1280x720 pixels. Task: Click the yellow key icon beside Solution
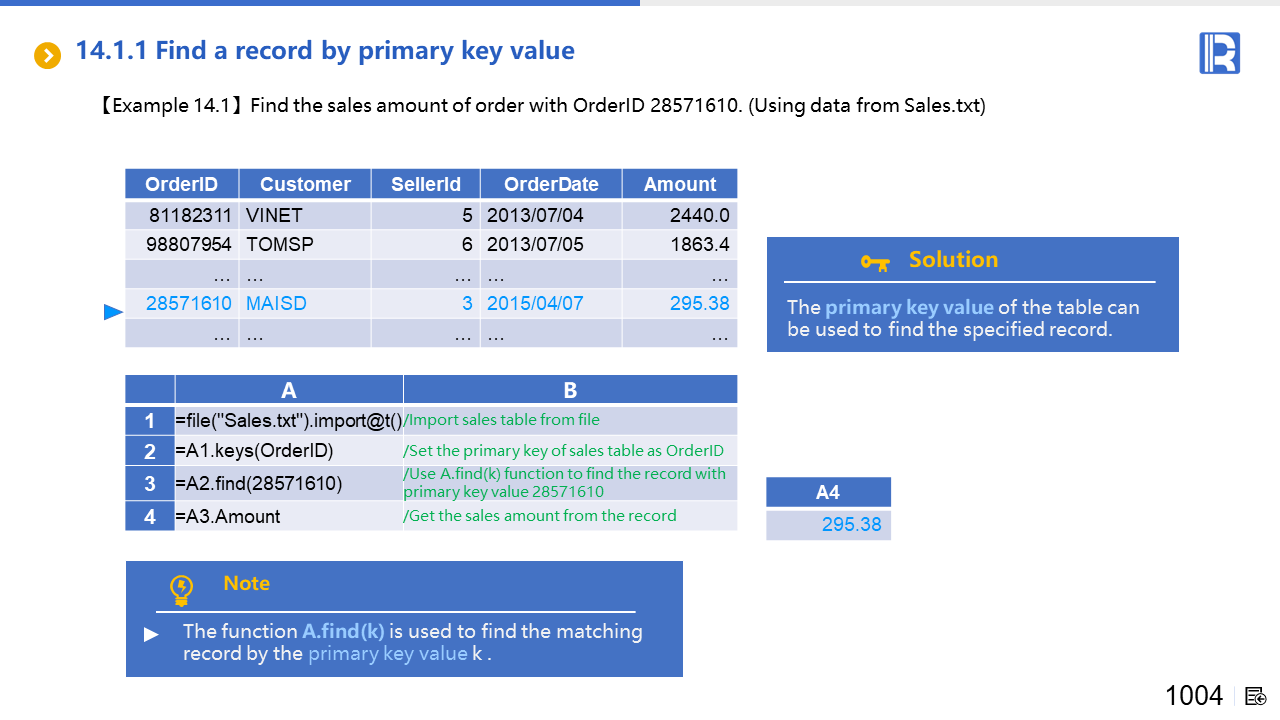pos(875,262)
